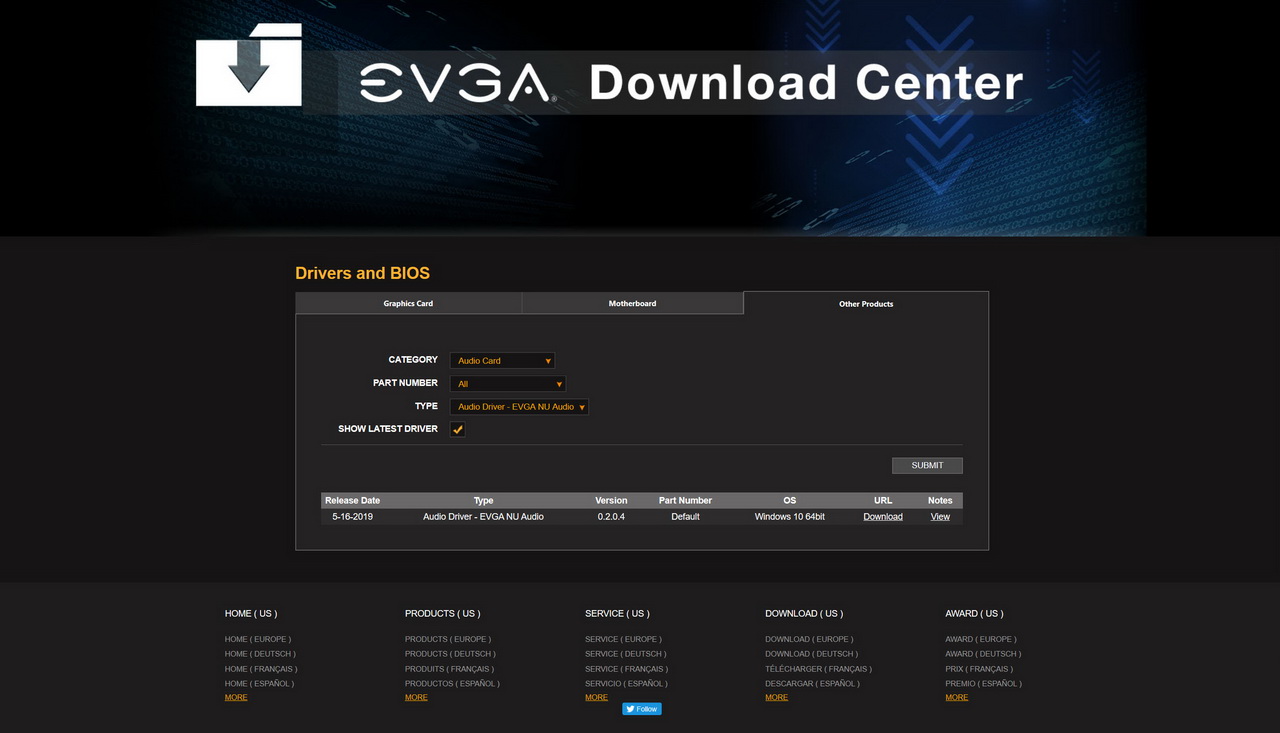Click the AWARD ( US ) footer link
Screen dimensions: 1280x733
[975, 613]
